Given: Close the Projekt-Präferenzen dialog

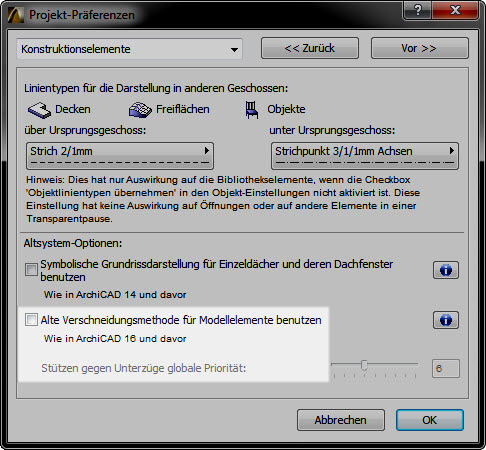Looking at the screenshot, I should (x=455, y=10).
